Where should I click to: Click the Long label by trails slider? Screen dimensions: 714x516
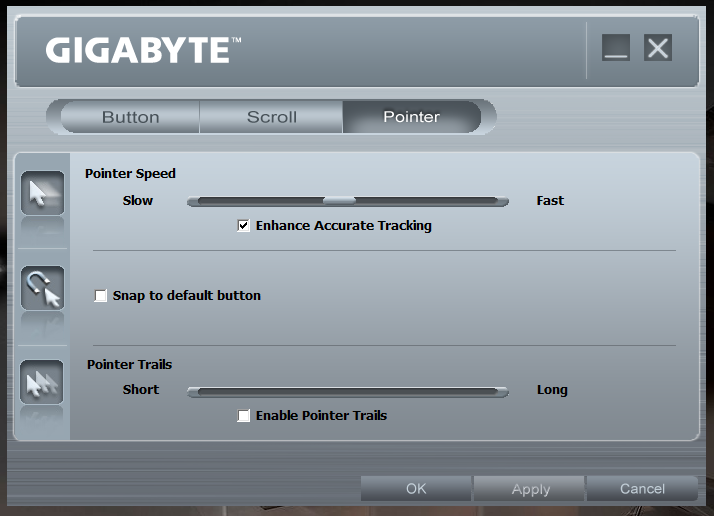(x=552, y=390)
